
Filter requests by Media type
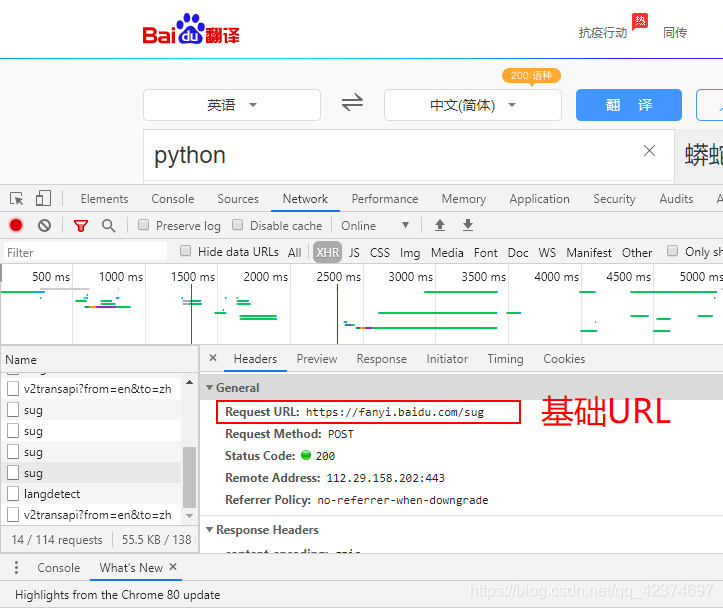coord(447,253)
